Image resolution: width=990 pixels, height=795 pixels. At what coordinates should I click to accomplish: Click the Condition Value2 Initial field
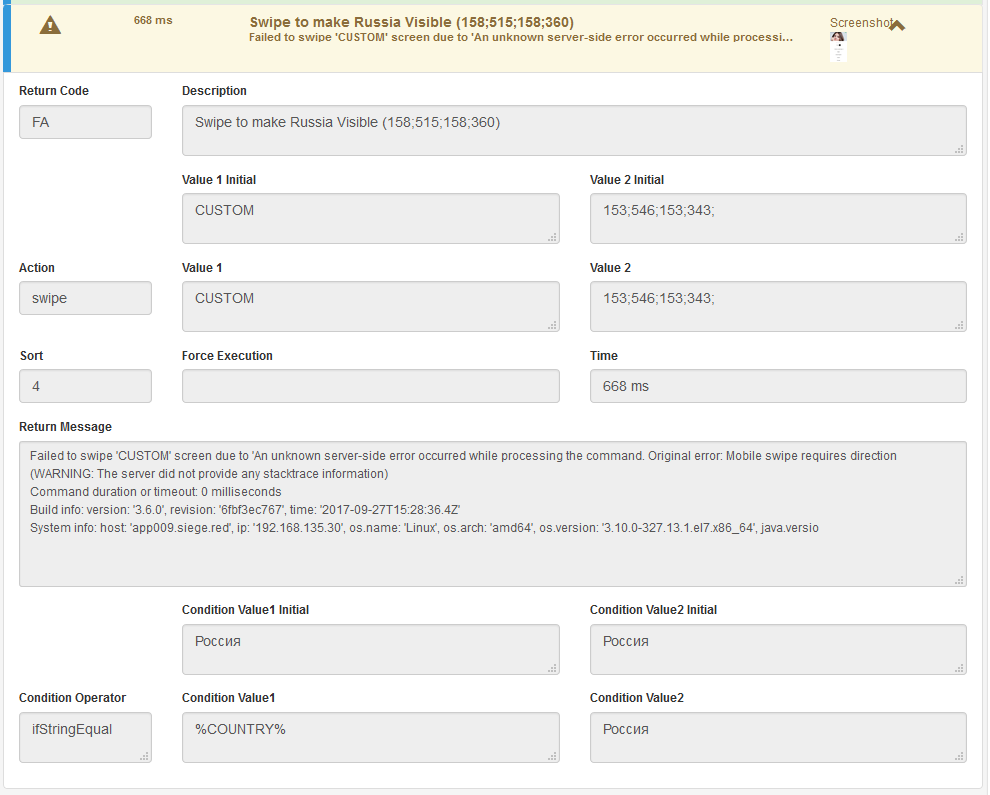(778, 649)
